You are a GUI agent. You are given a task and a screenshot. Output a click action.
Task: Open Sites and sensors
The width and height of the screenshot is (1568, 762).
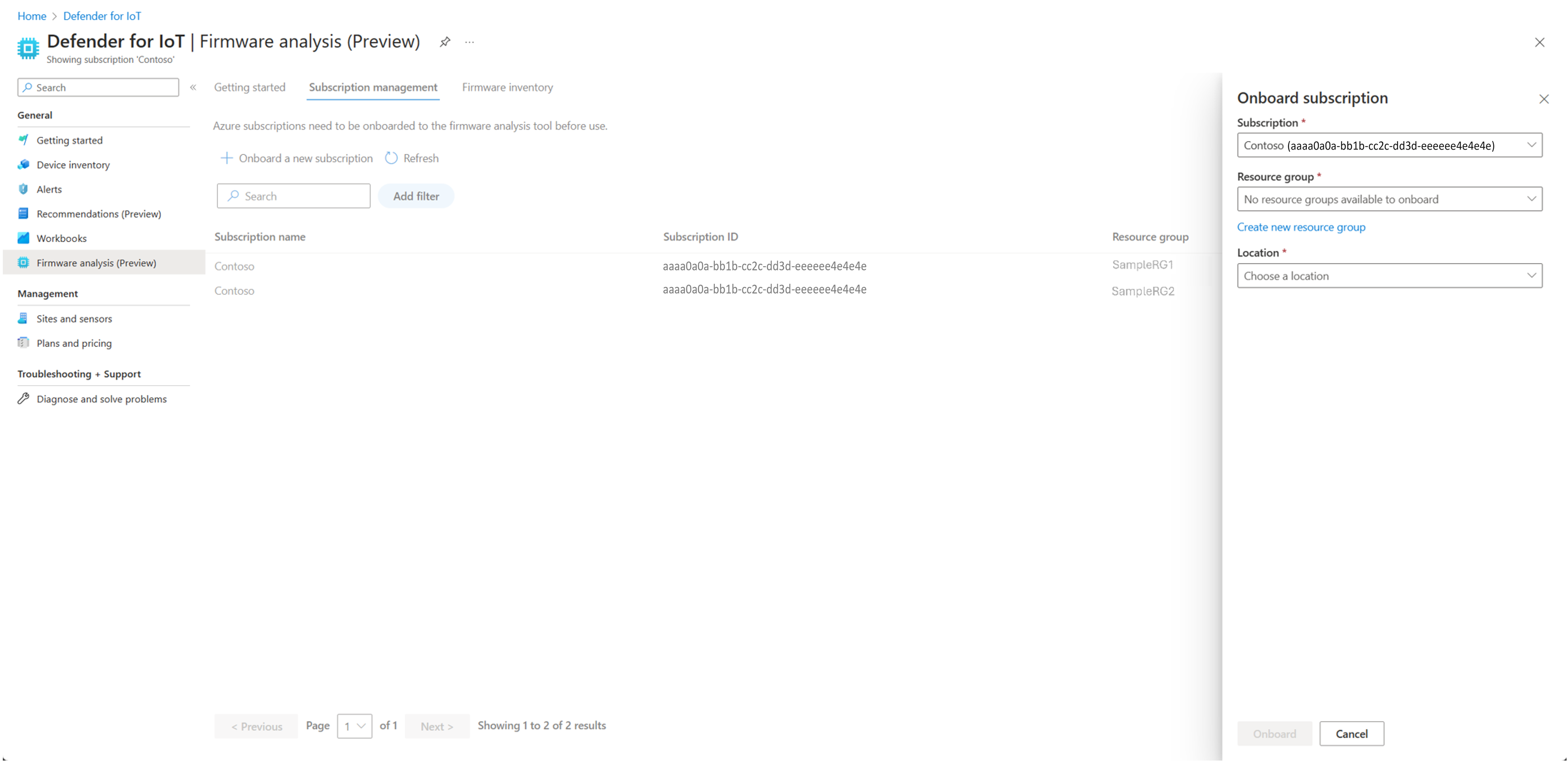point(74,318)
